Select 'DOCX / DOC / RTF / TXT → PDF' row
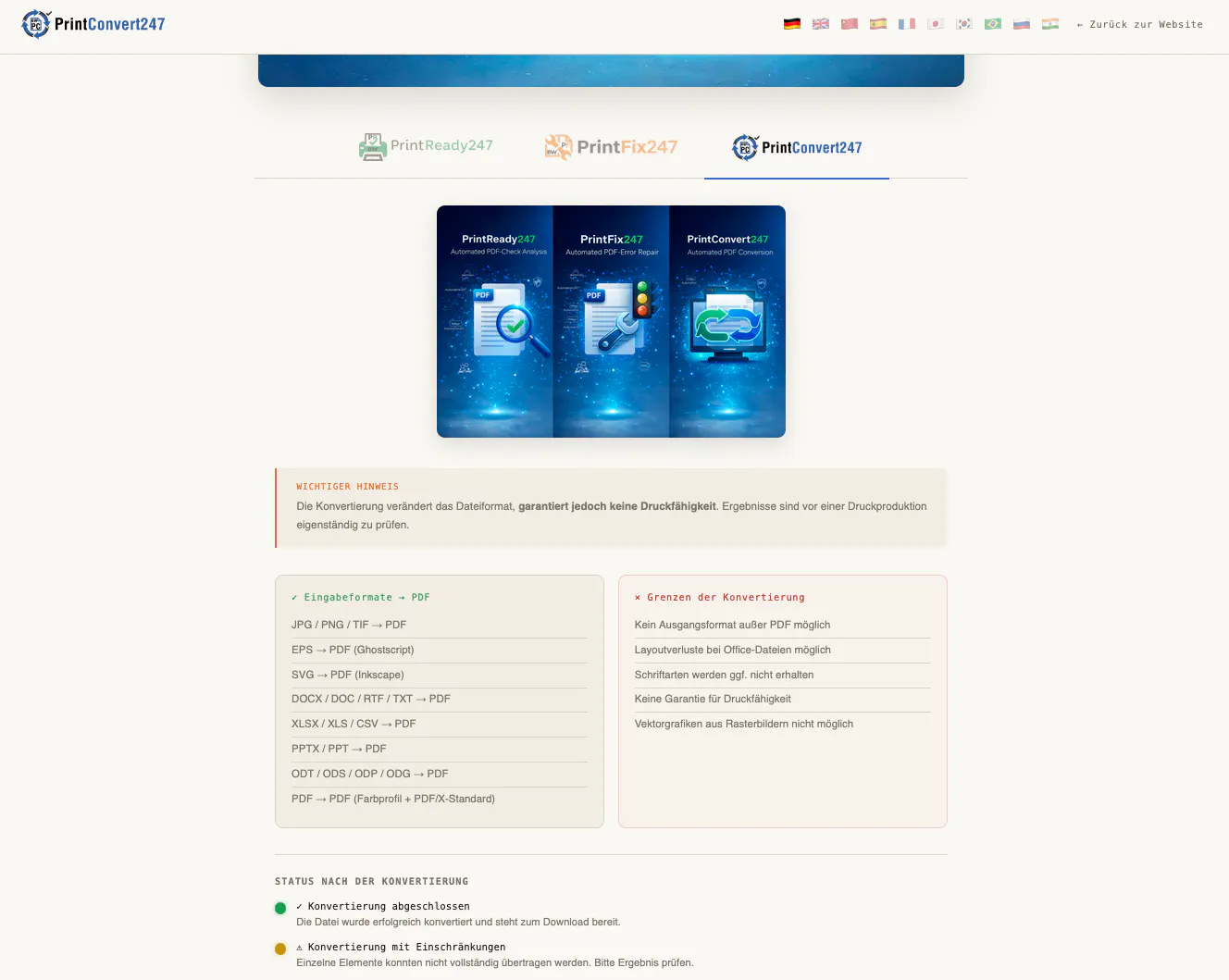This screenshot has height=980, width=1229. coord(440,699)
